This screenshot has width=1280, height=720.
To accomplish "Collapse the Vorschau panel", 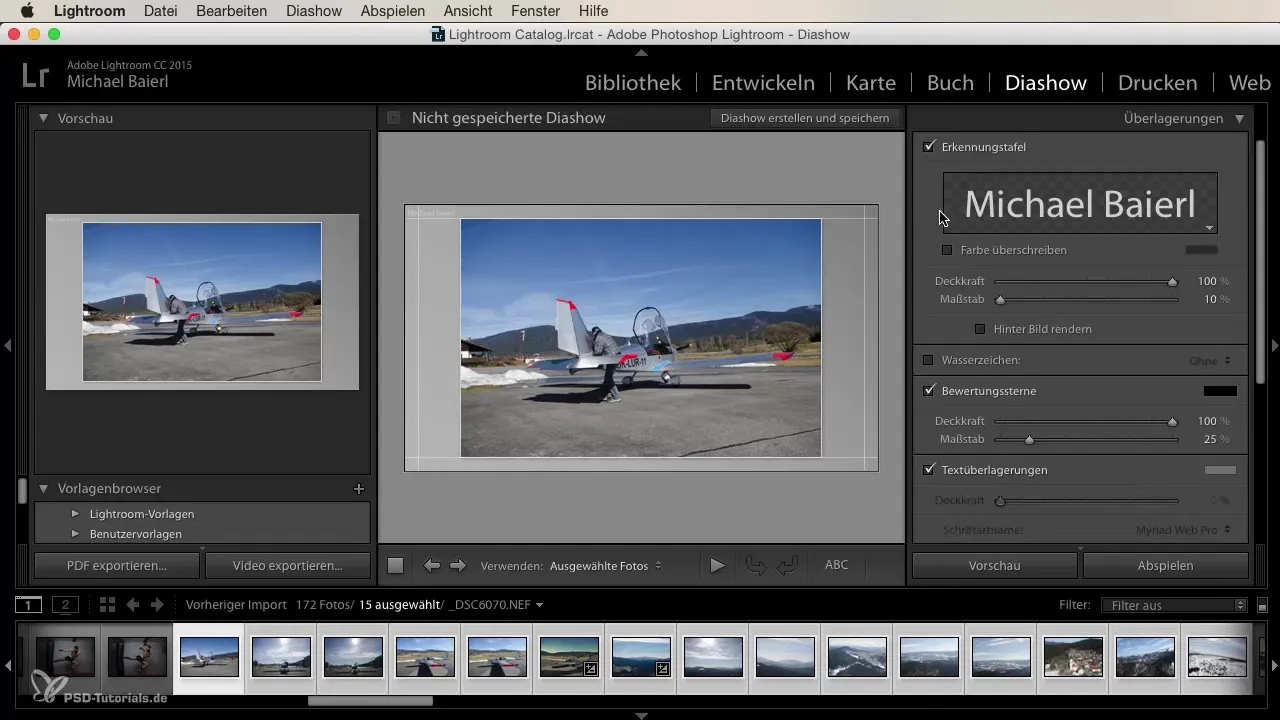I will [44, 118].
